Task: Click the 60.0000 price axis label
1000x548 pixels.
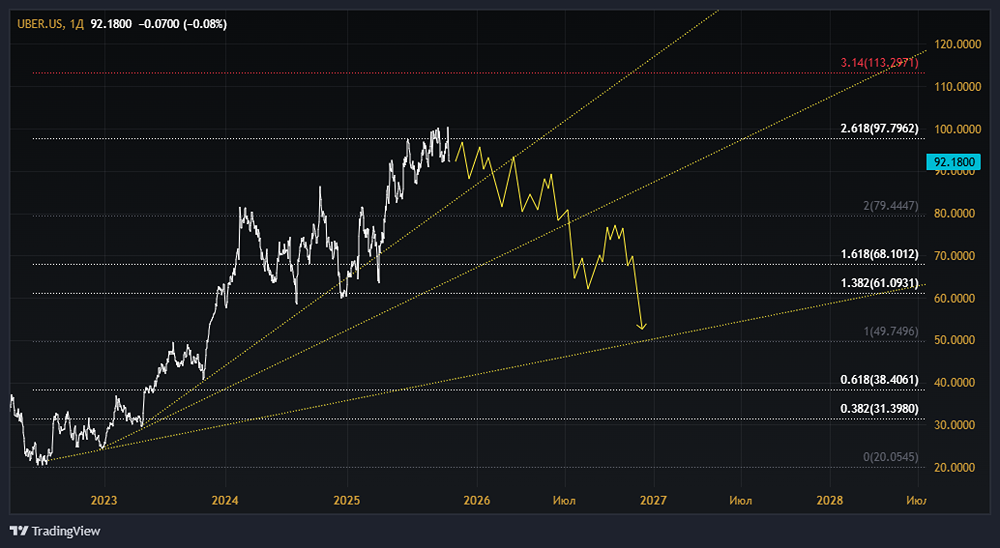Action: 955,299
